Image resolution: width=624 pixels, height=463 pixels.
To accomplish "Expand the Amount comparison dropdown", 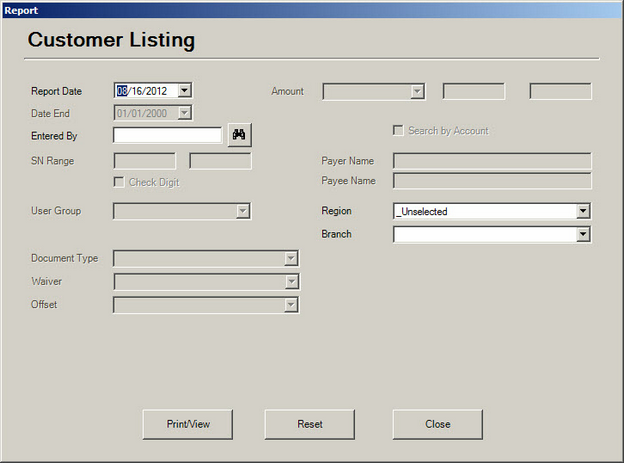I will (x=417, y=92).
